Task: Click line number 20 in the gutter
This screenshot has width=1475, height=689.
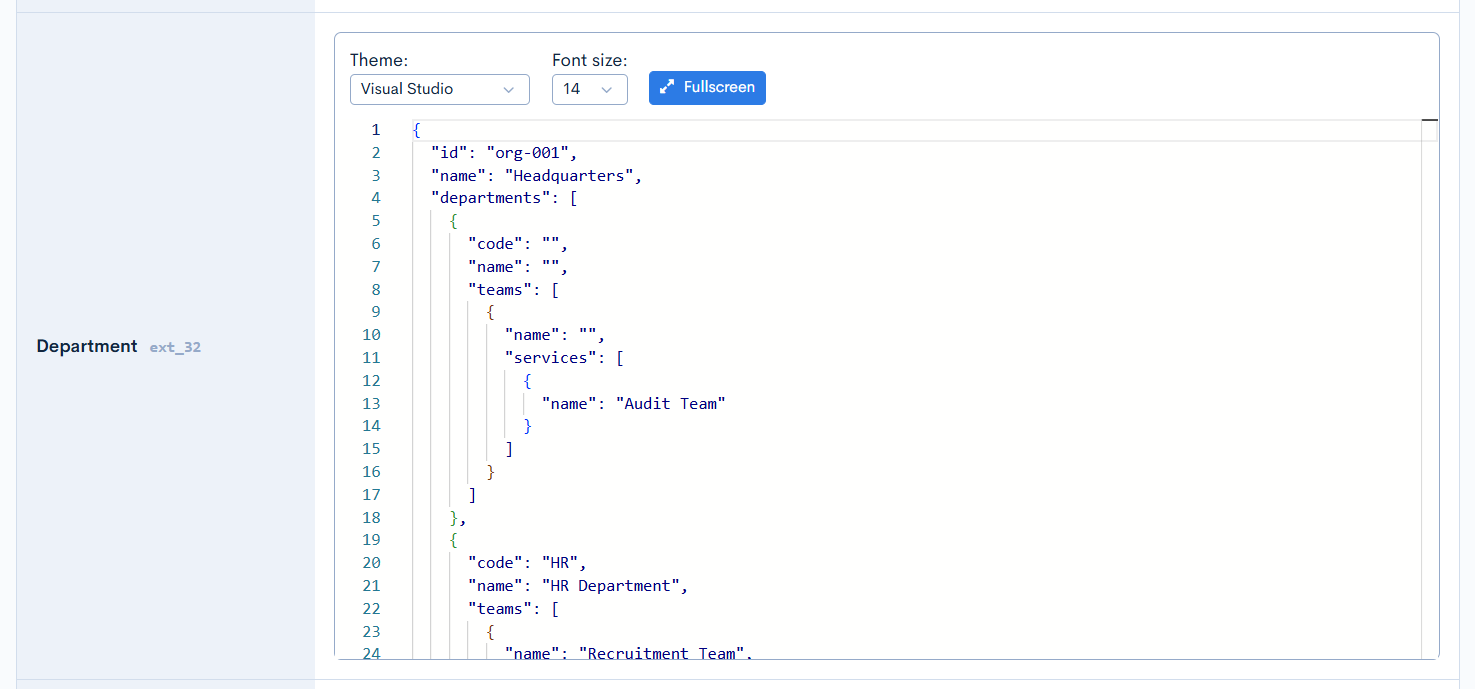Action: [371, 563]
